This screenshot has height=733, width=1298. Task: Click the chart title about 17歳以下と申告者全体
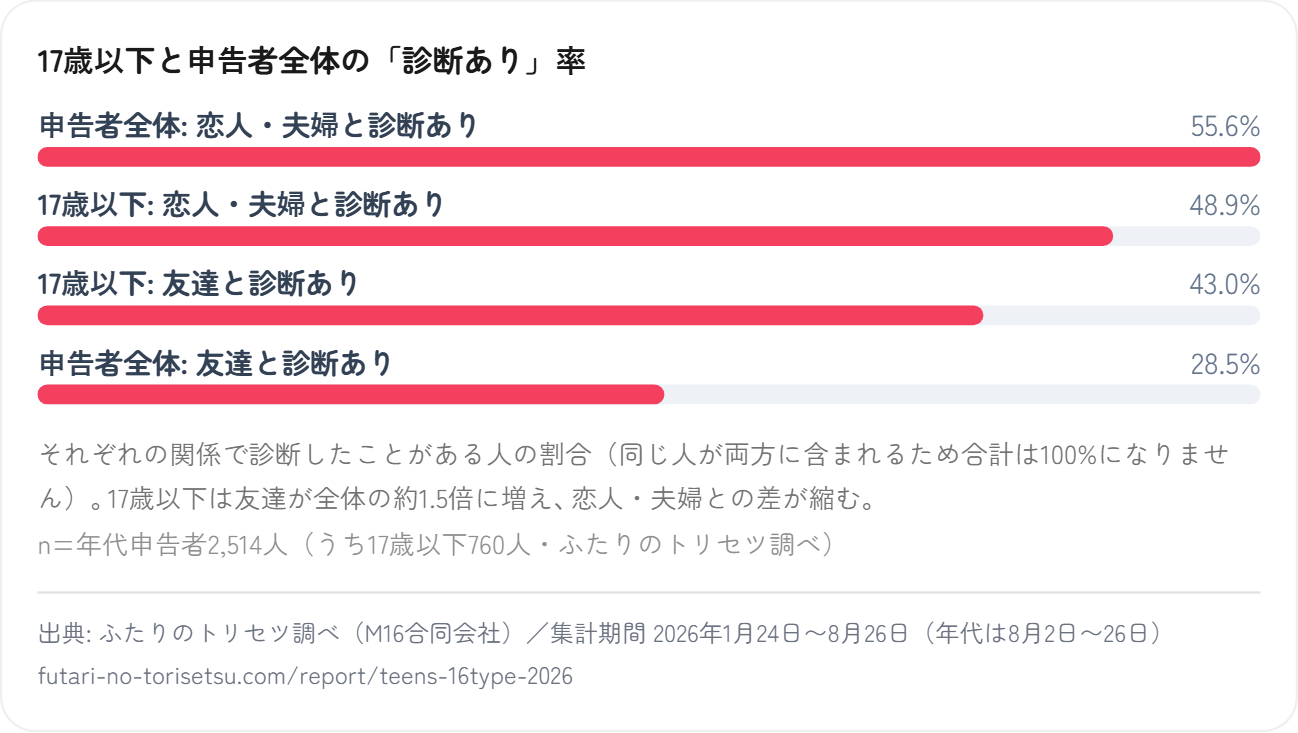point(311,62)
